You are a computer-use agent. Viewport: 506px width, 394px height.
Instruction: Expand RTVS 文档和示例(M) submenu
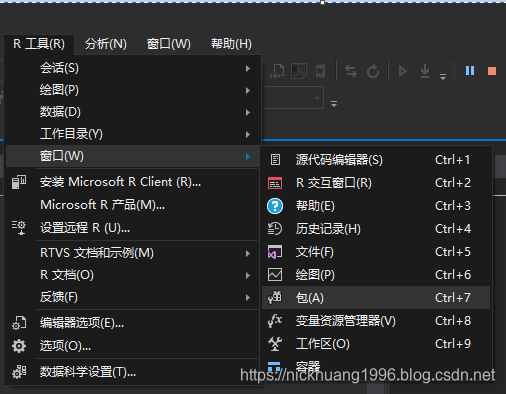(133, 253)
